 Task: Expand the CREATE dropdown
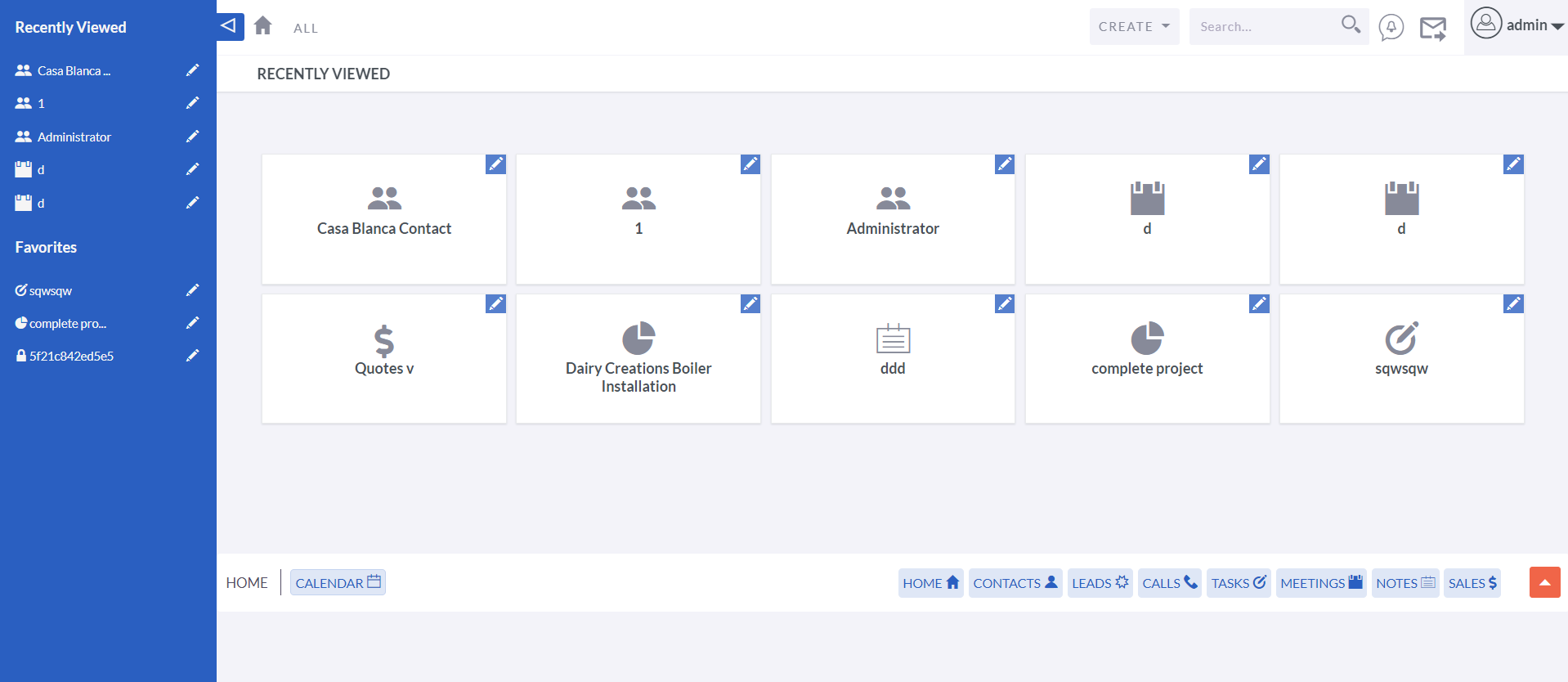(x=1134, y=27)
